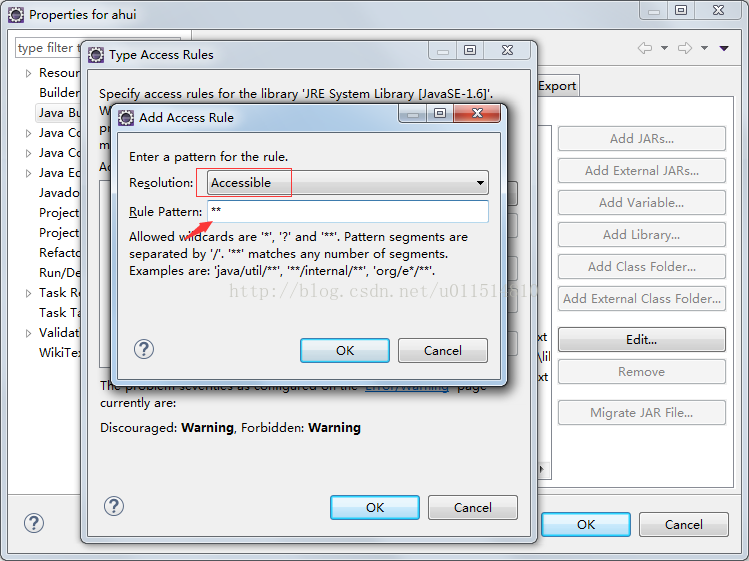The image size is (749, 561).
Task: Confirm with OK in Add Access Rule
Action: [x=345, y=351]
